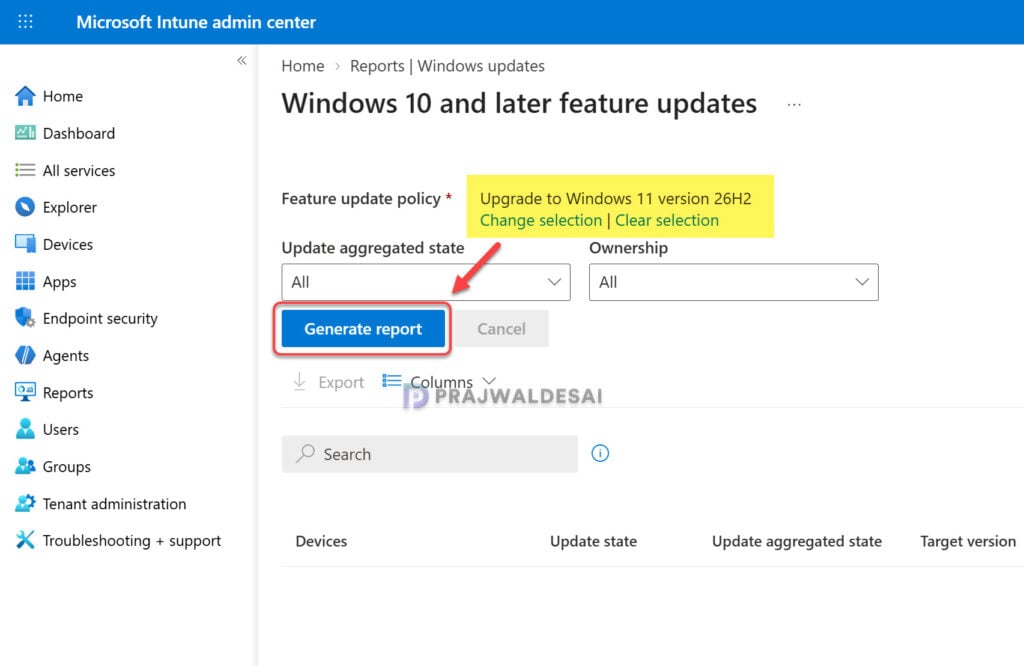The width and height of the screenshot is (1024, 666).
Task: Click Microsoft Intune admin center title
Action: tap(196, 22)
